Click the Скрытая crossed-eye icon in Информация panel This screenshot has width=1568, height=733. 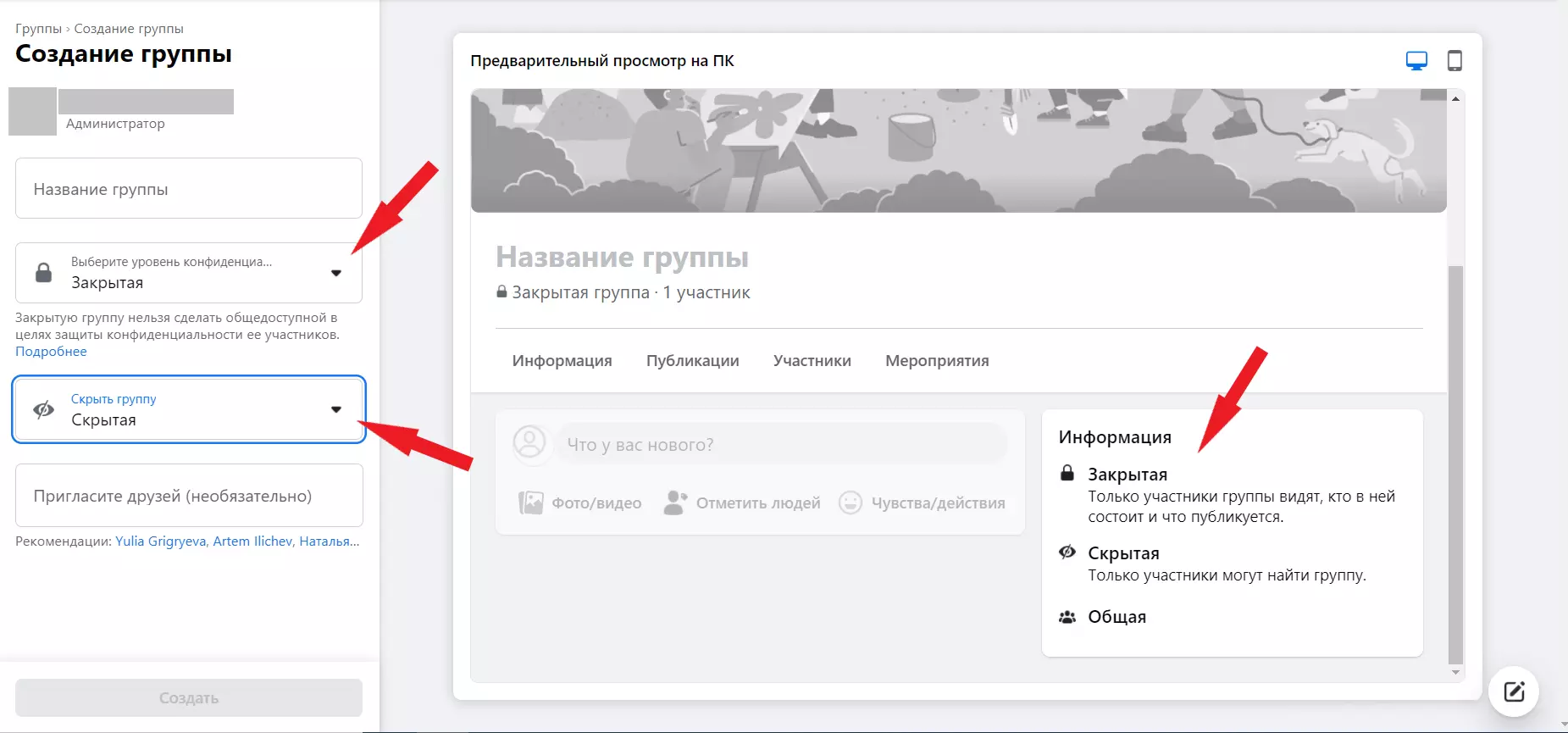[x=1067, y=553]
